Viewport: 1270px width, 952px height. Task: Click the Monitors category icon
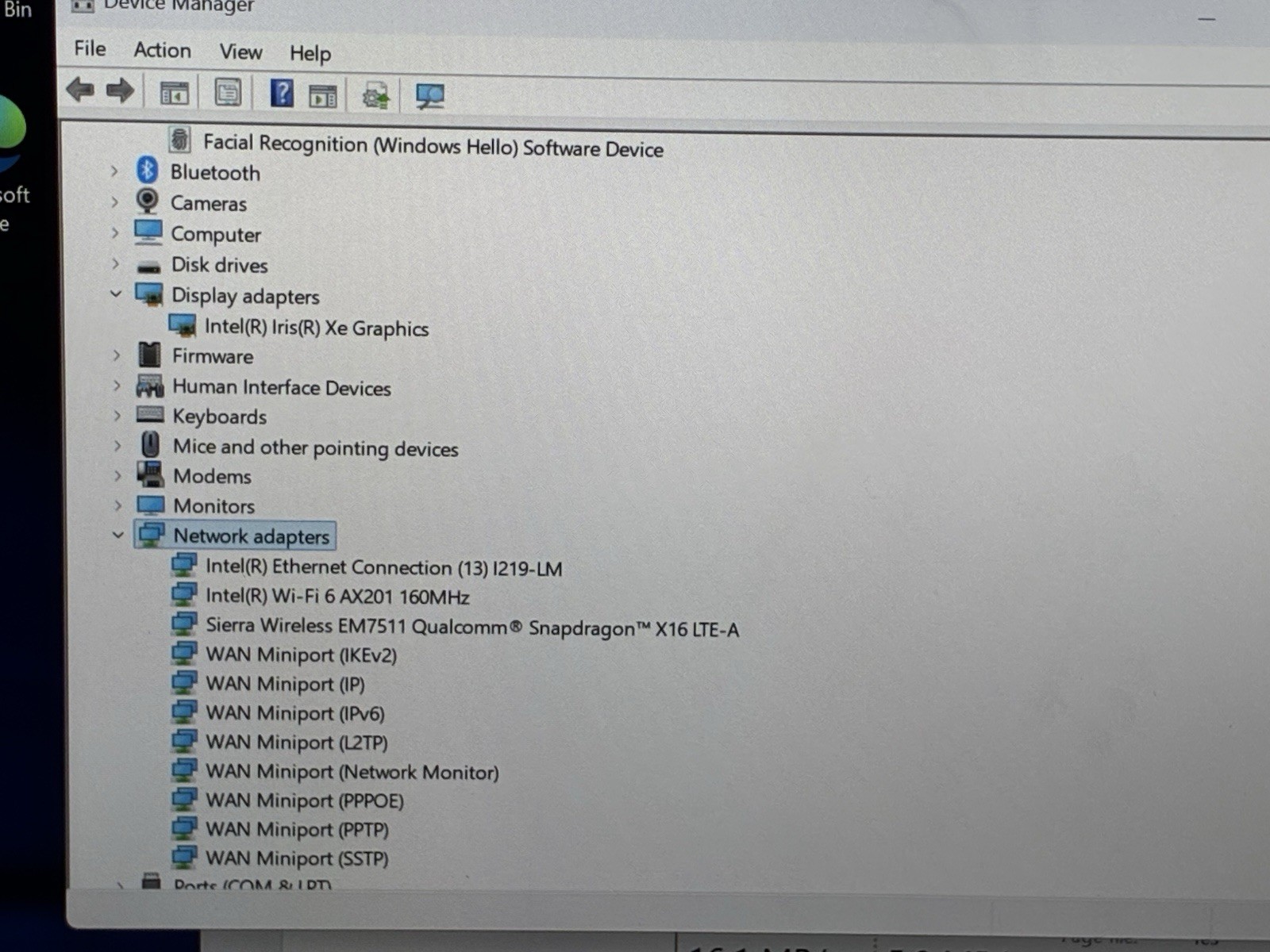coord(151,505)
